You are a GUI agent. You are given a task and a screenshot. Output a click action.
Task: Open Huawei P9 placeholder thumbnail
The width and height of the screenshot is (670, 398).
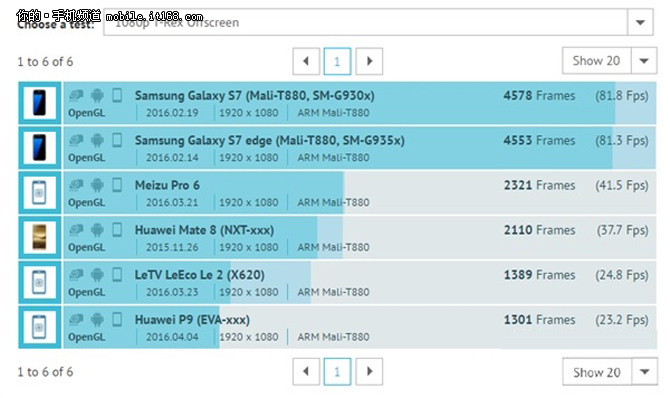point(39,327)
